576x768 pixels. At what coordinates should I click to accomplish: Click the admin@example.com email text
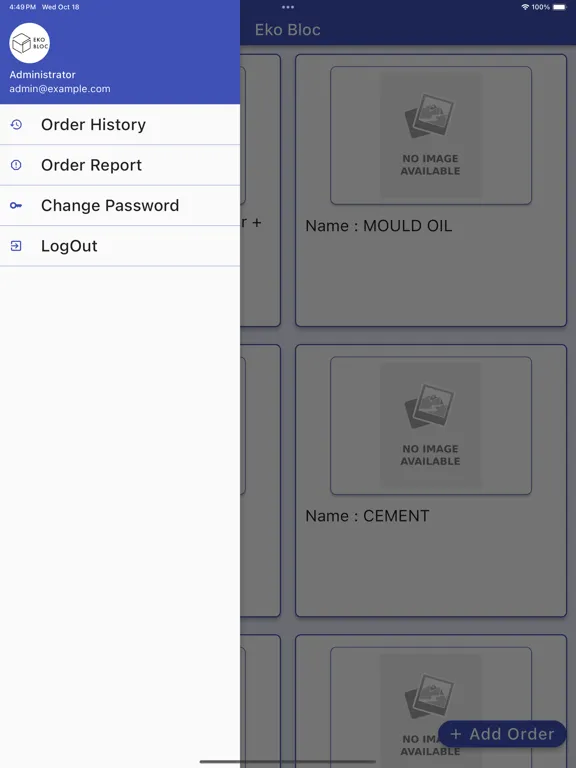[60, 89]
